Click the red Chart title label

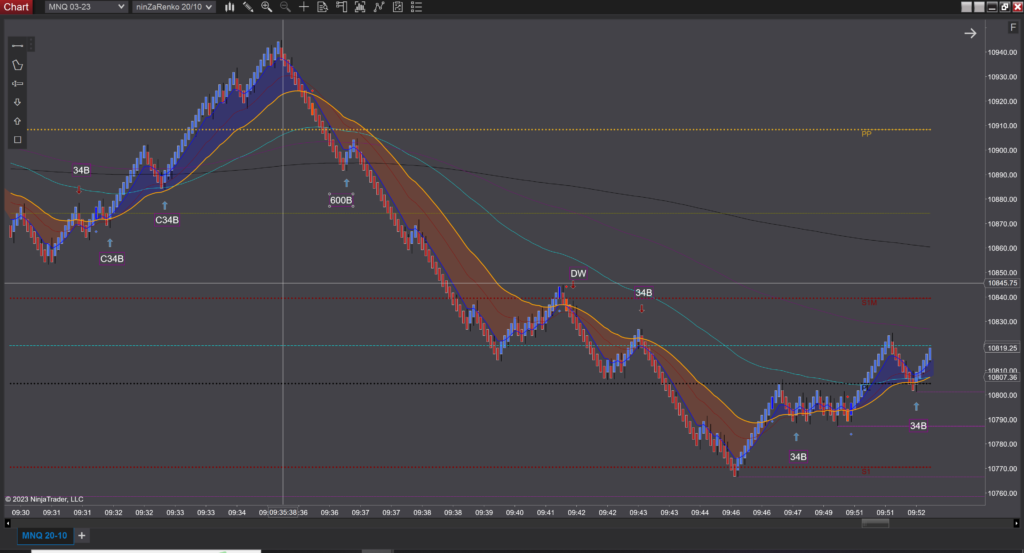[x=16, y=7]
